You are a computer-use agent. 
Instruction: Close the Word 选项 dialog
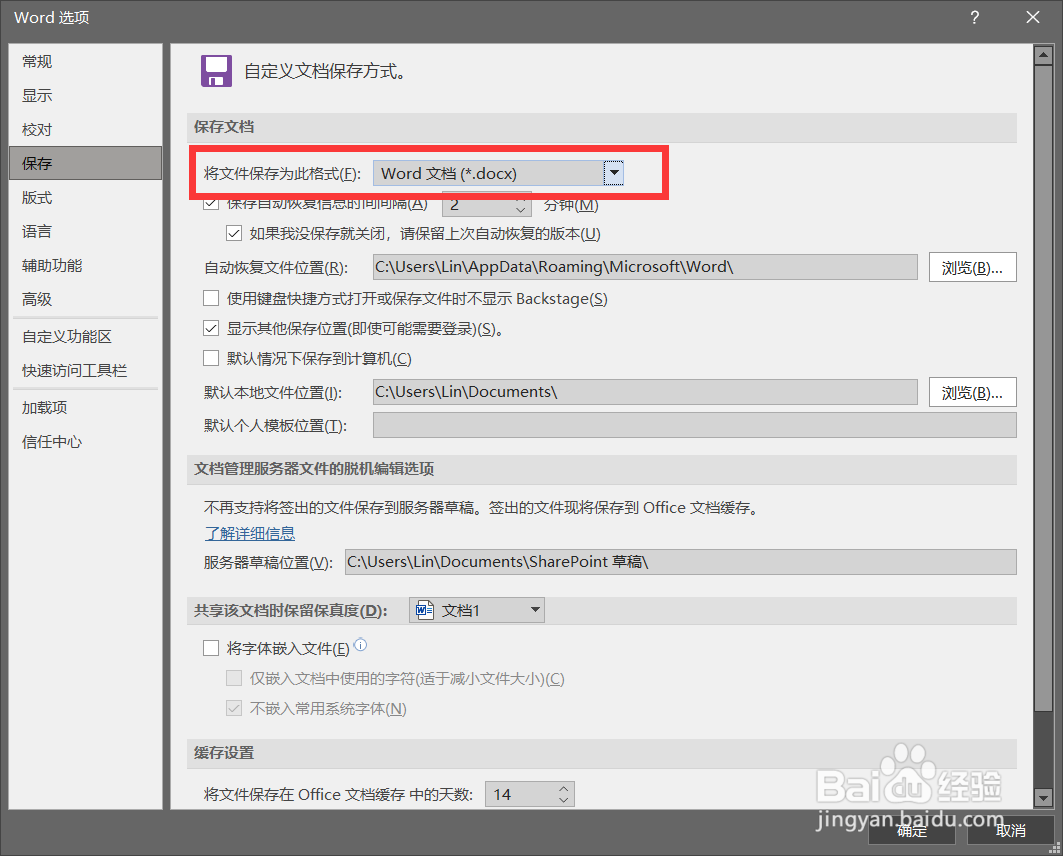click(1032, 18)
